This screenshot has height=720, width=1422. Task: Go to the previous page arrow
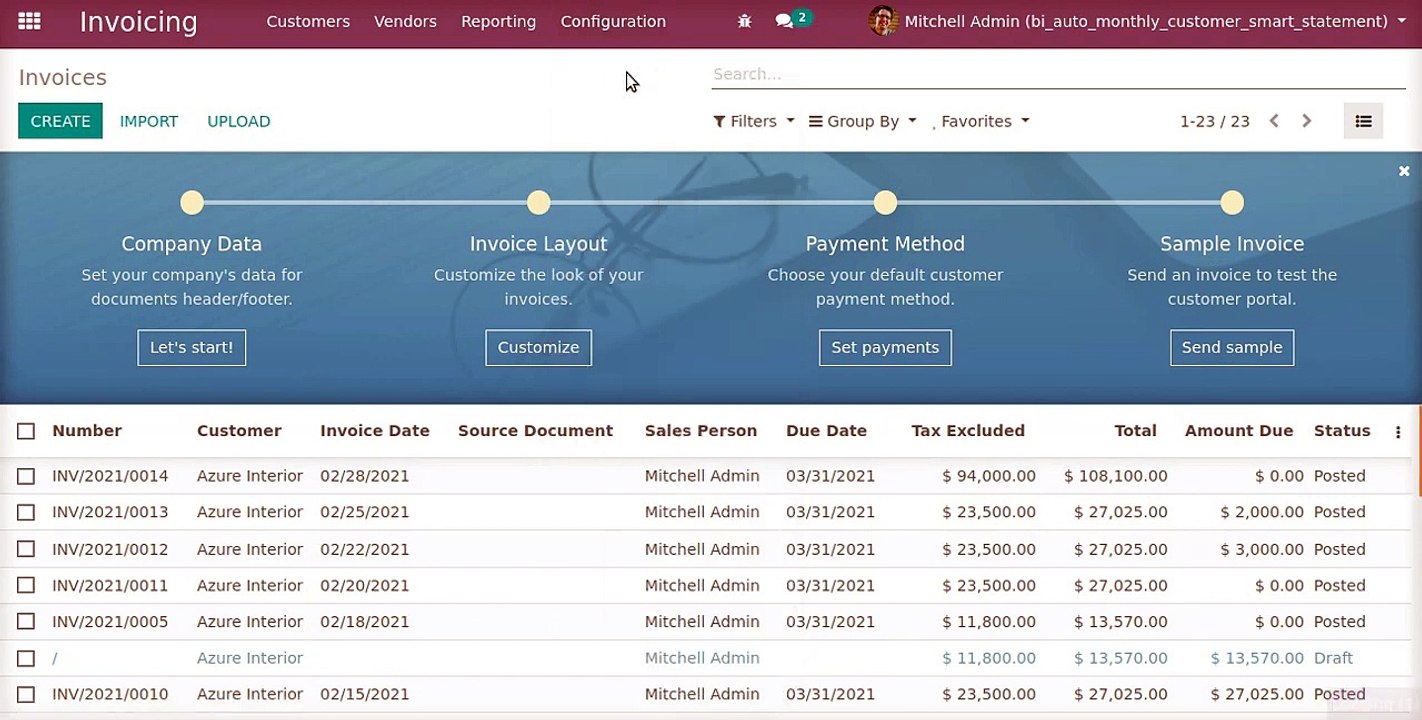coord(1274,121)
